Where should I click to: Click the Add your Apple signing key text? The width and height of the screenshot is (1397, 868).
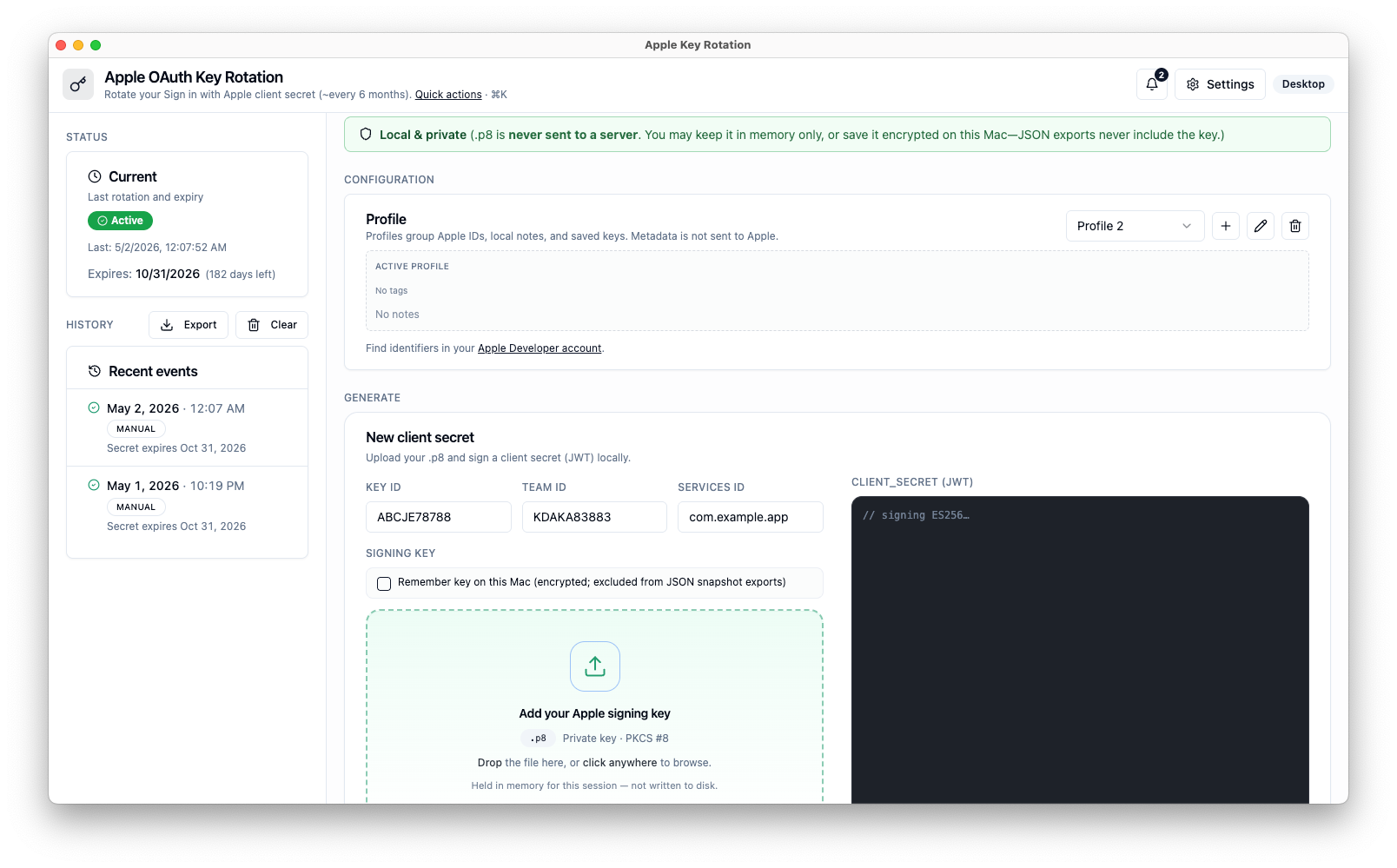pyautogui.click(x=595, y=713)
